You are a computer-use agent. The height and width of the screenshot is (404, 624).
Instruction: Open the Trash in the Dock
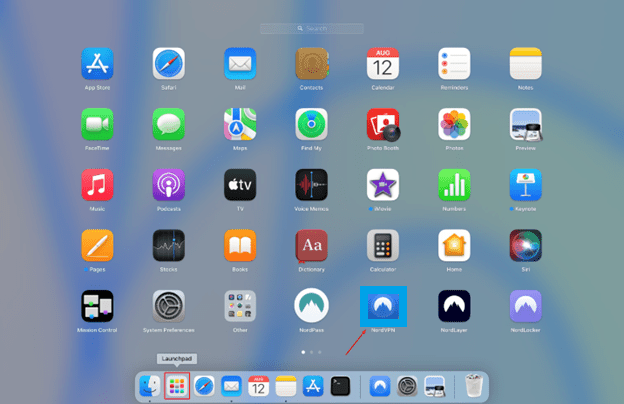[473, 385]
